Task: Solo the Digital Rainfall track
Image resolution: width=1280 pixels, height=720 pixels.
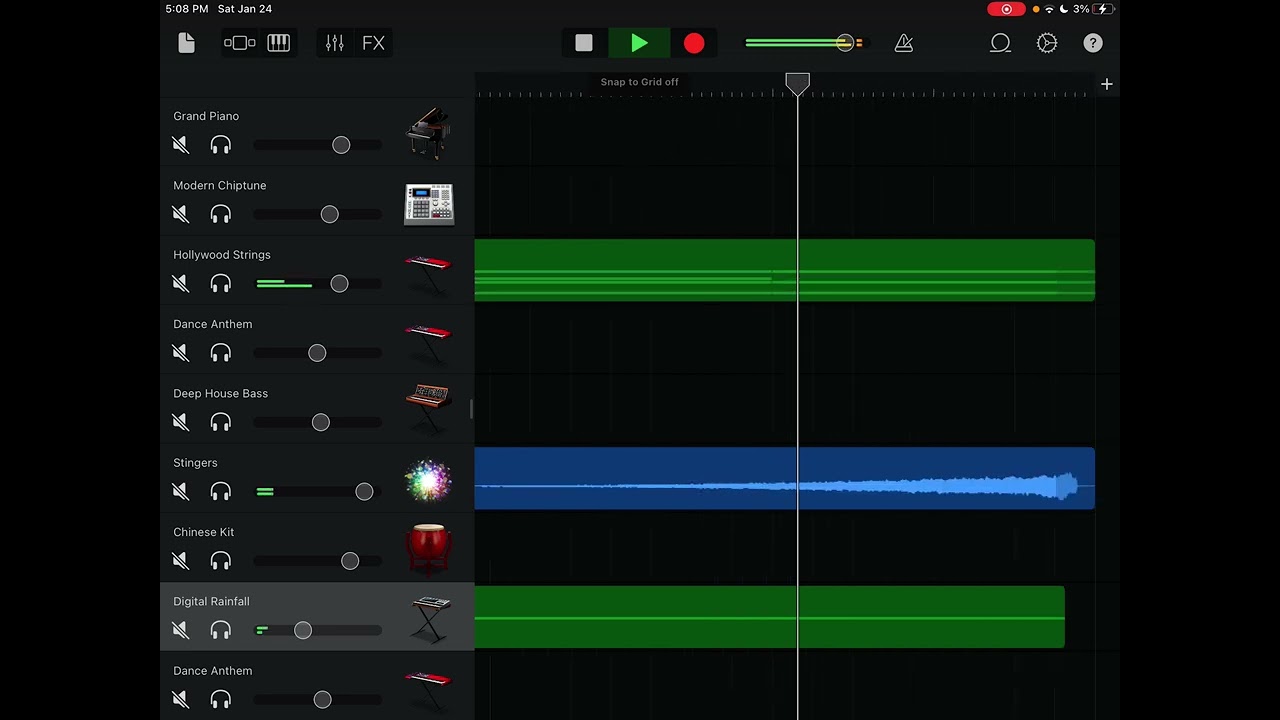Action: [x=221, y=630]
